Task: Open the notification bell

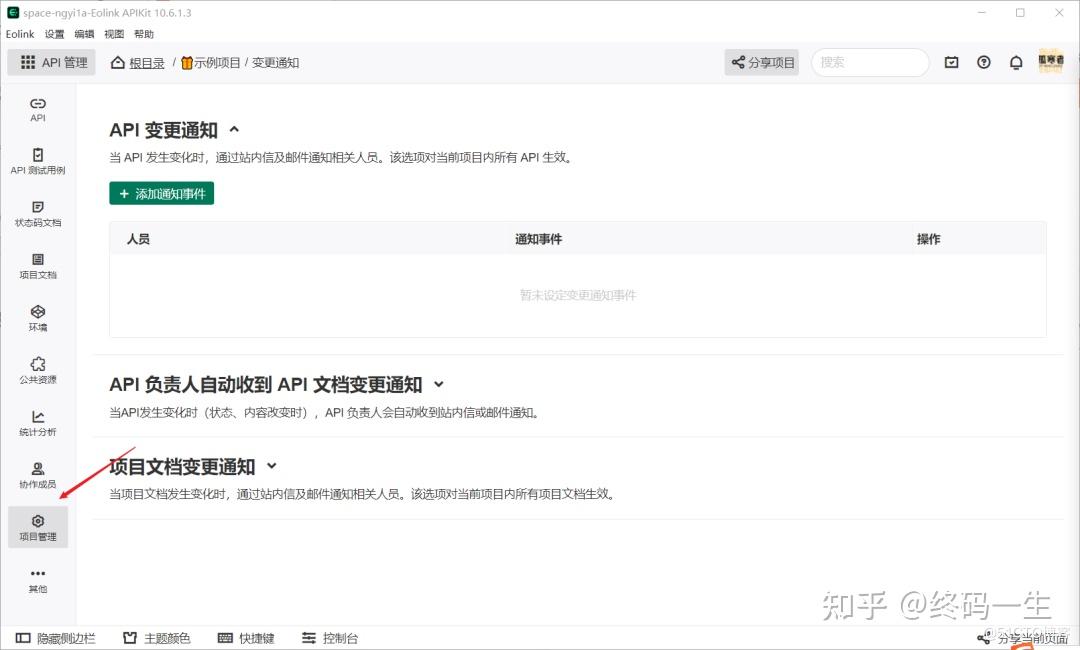Action: click(1016, 62)
